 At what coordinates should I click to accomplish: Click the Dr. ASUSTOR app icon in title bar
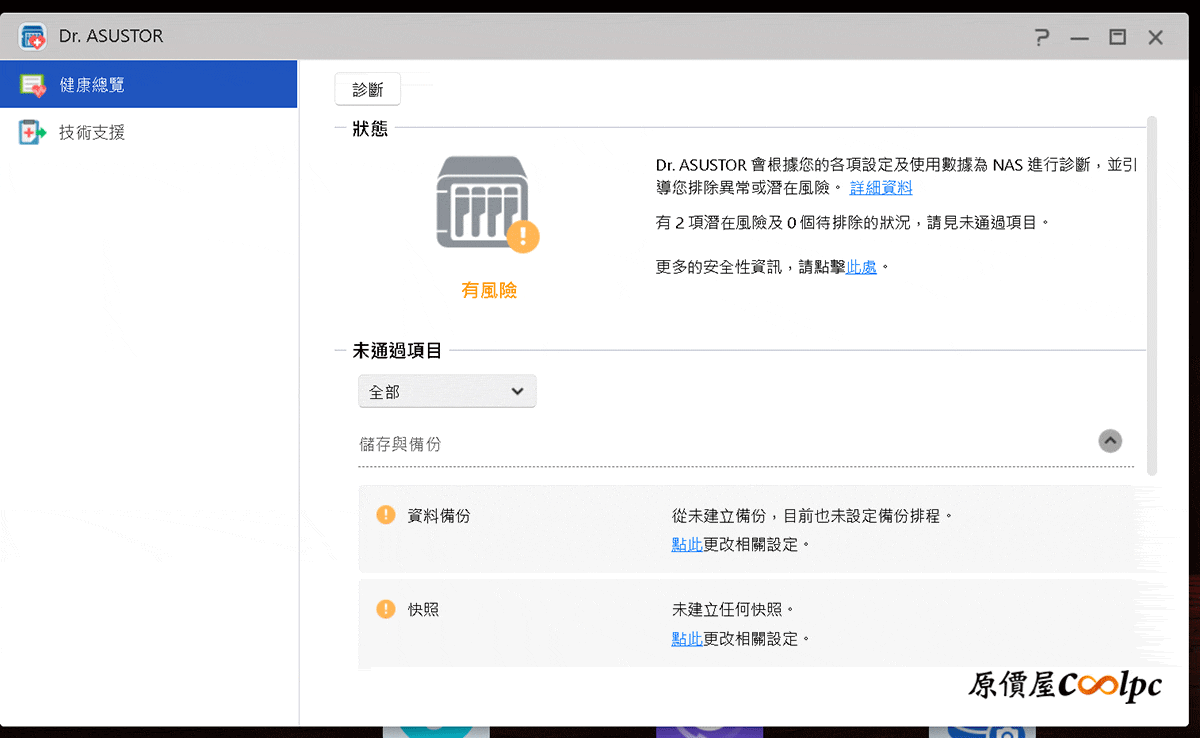coord(33,37)
